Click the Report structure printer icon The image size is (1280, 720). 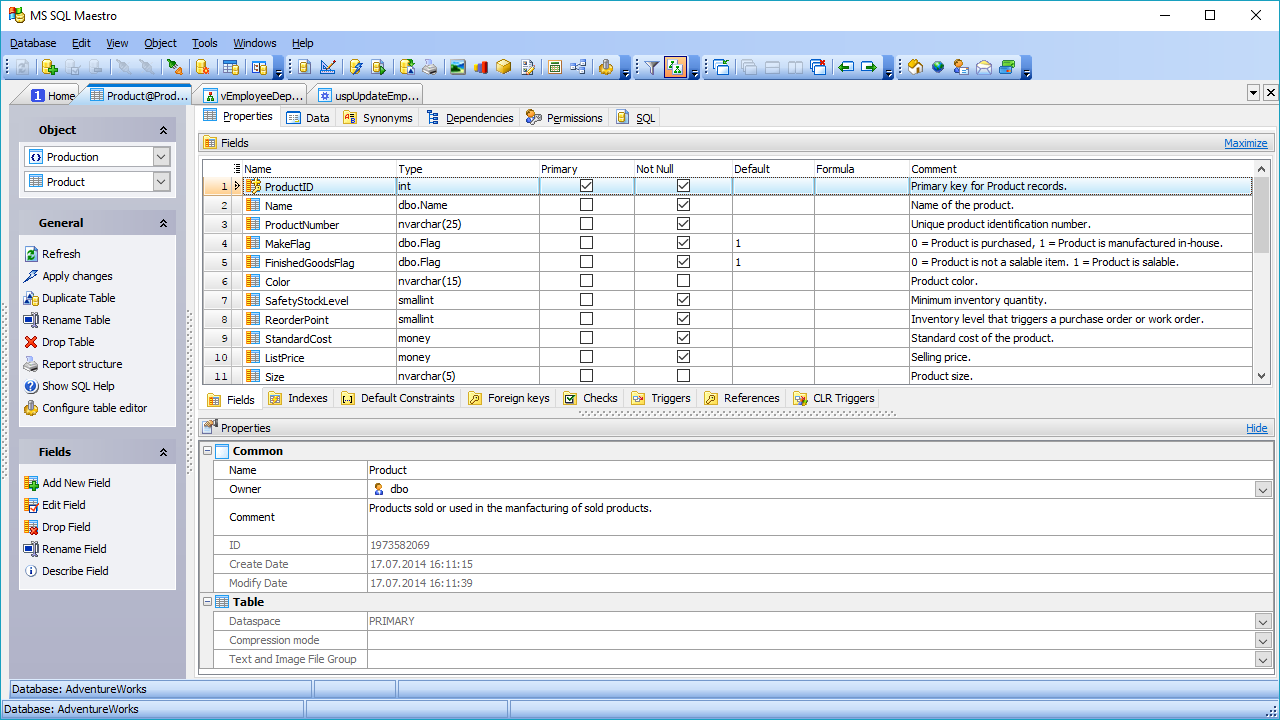click(31, 364)
